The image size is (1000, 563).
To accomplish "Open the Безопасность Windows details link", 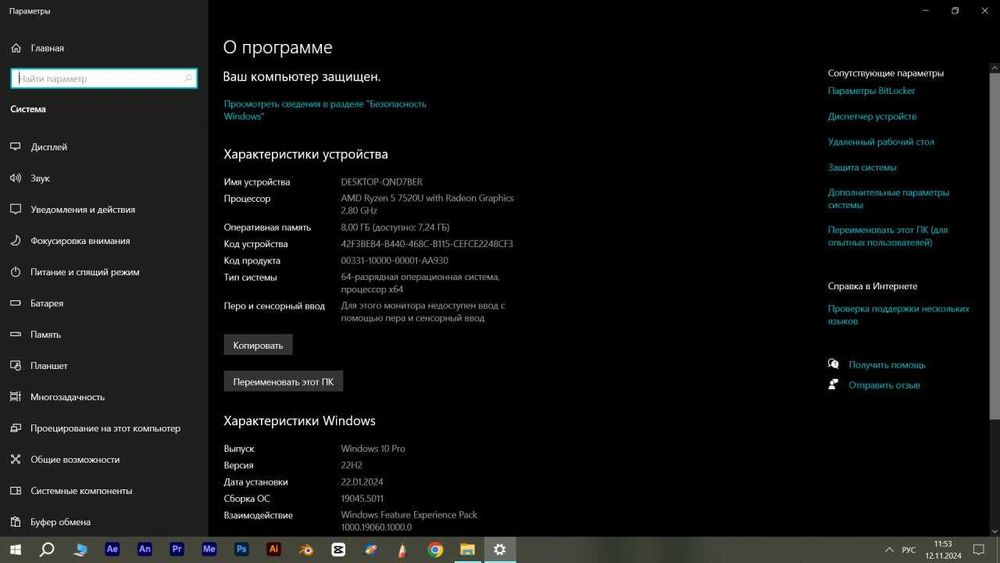I will pos(325,110).
